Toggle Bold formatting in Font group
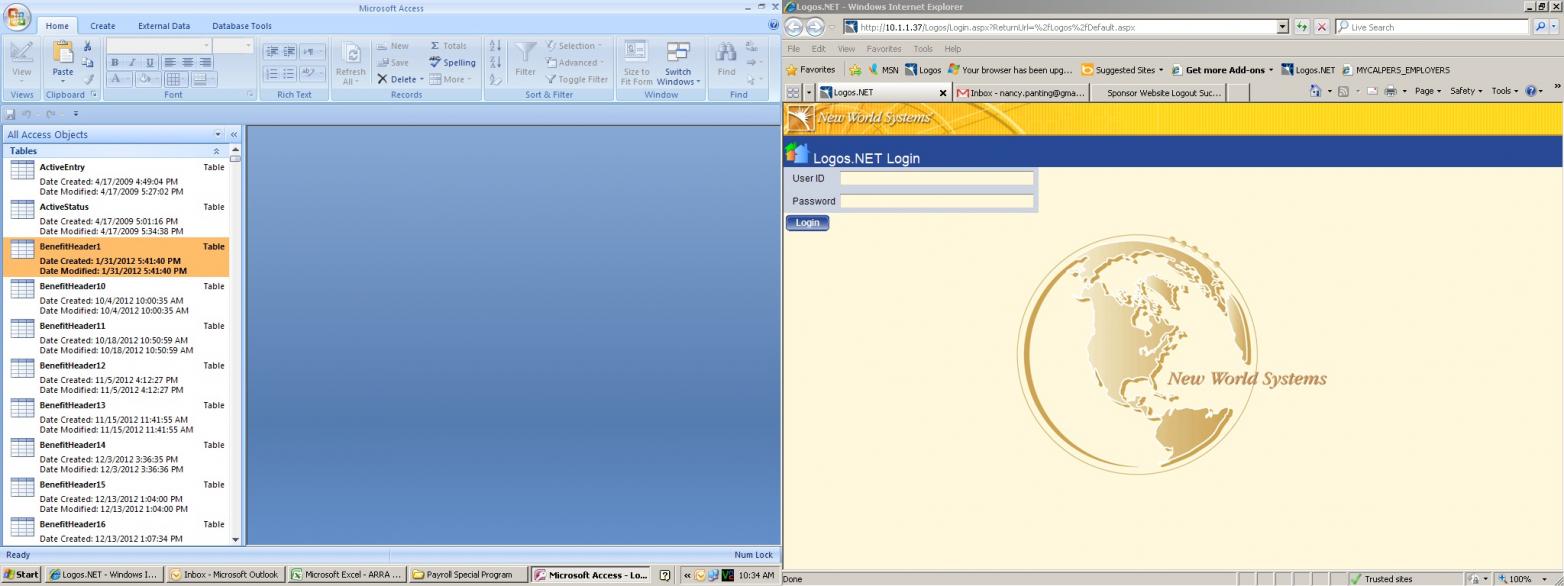Image resolution: width=1564 pixels, height=586 pixels. click(x=115, y=62)
